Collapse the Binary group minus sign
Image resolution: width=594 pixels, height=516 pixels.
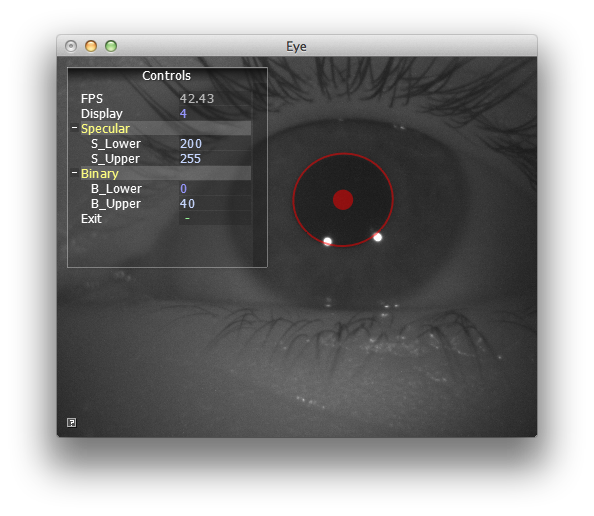coord(75,173)
